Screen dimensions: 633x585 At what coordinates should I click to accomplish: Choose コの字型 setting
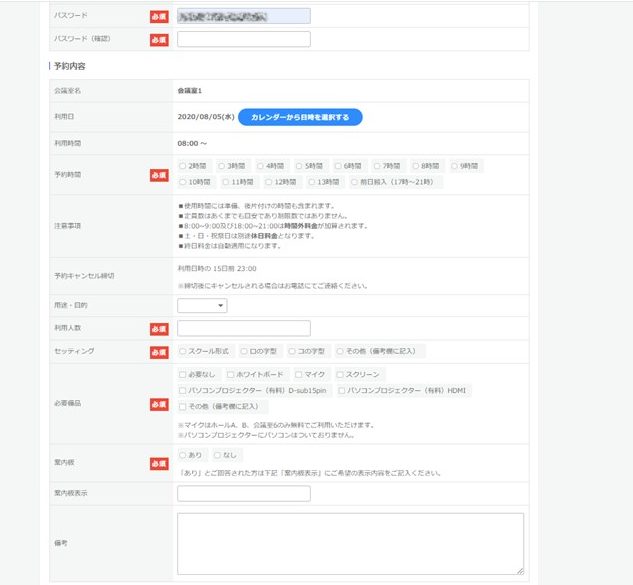coord(291,351)
